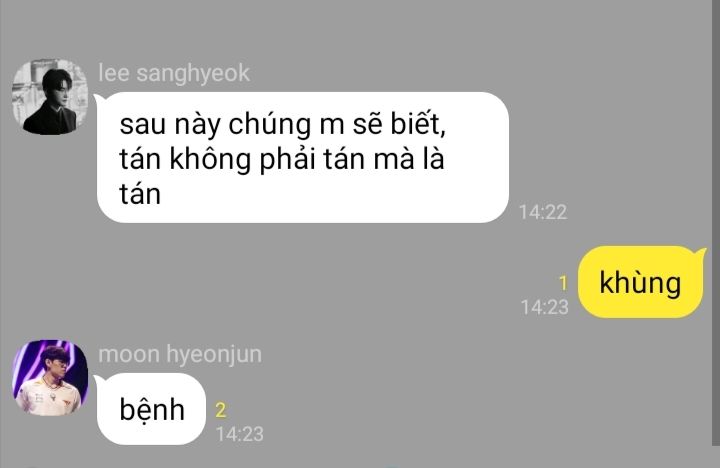This screenshot has height=468, width=720.
Task: Click the last word "tán" in the bubble
Action: tap(140, 194)
